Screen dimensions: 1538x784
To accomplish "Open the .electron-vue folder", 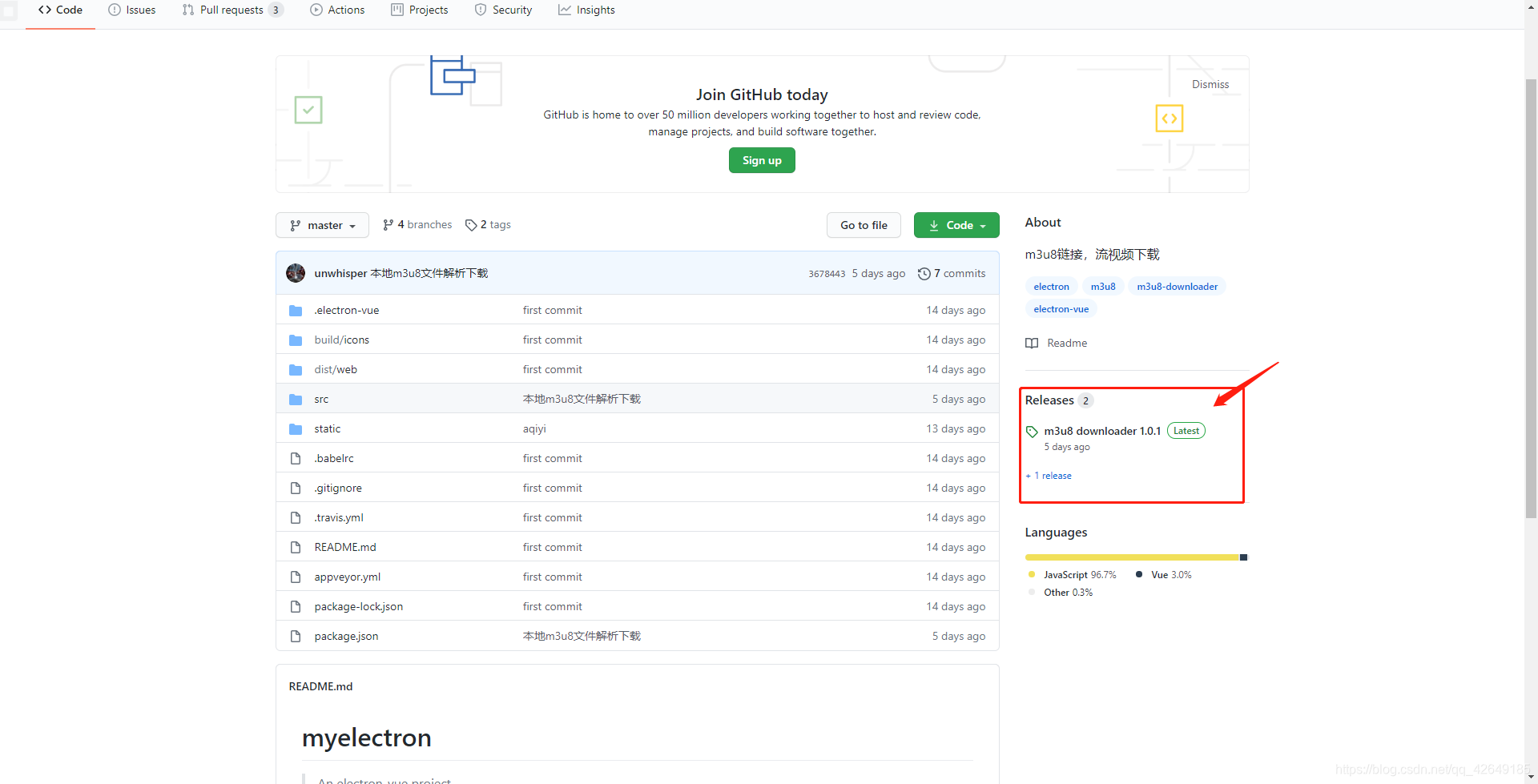I will click(x=347, y=310).
